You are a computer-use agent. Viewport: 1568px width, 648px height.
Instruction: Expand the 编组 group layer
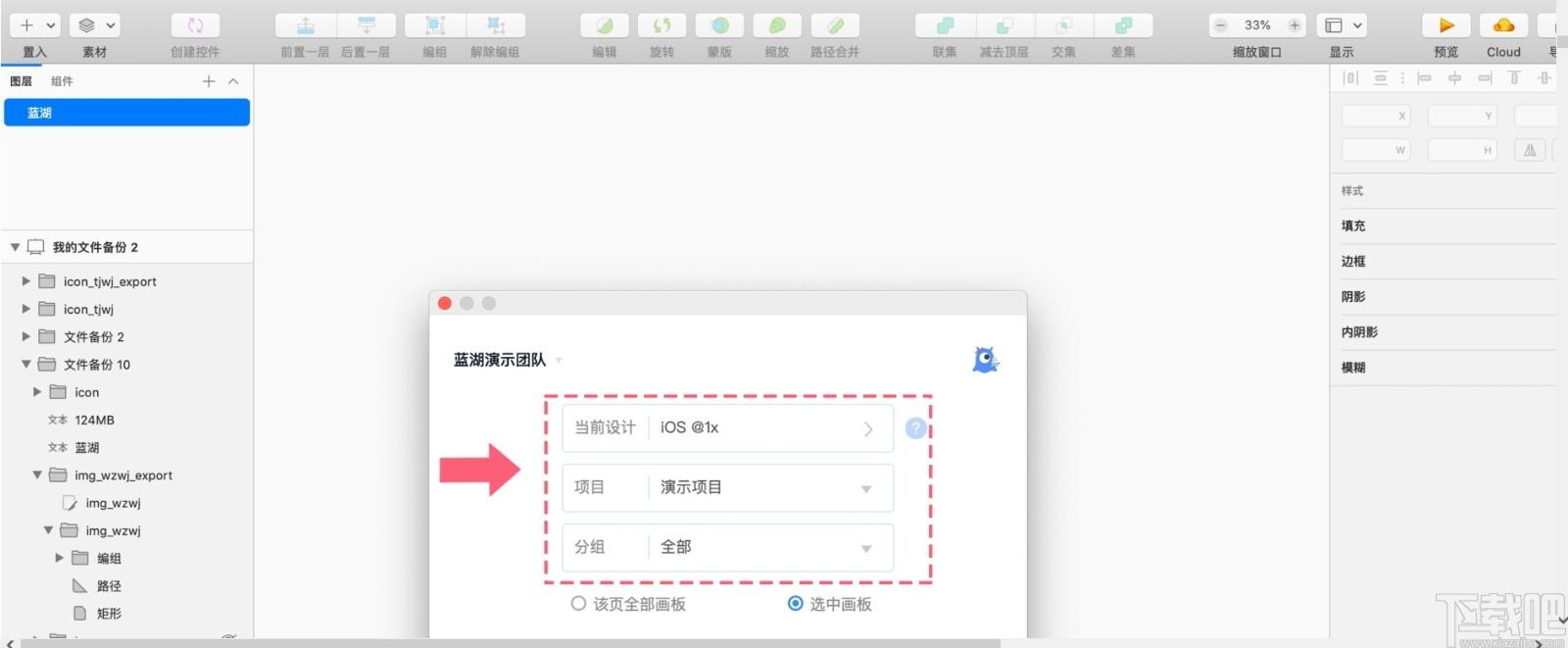(x=59, y=558)
